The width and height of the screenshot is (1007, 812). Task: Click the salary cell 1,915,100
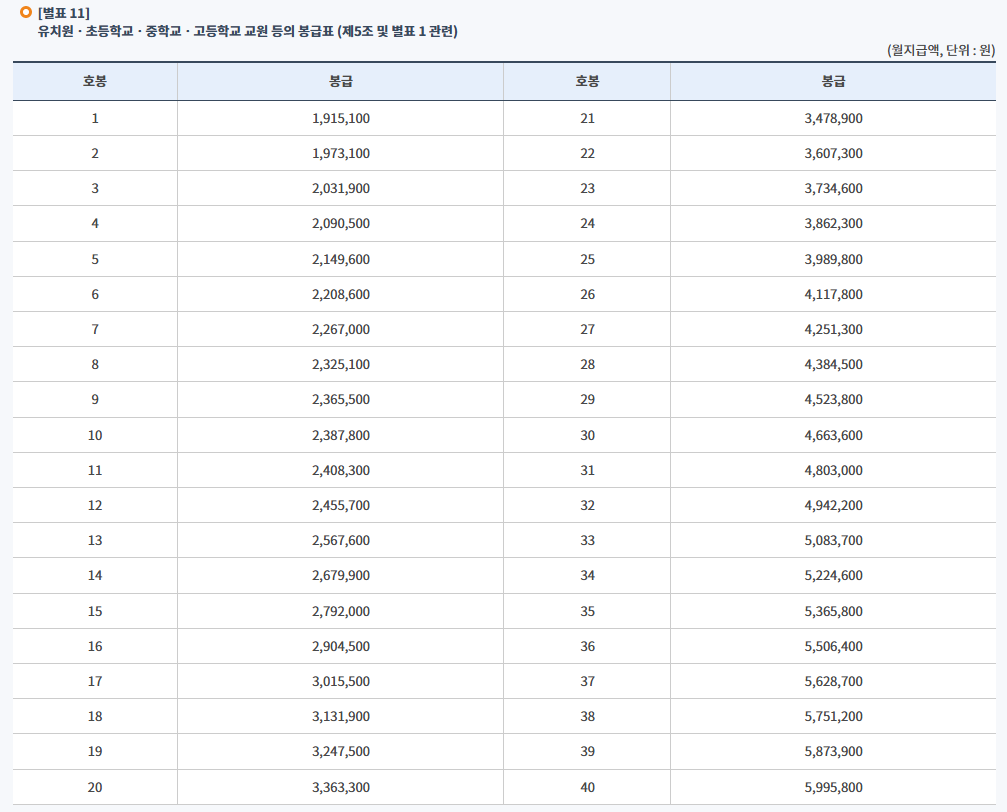click(340, 118)
